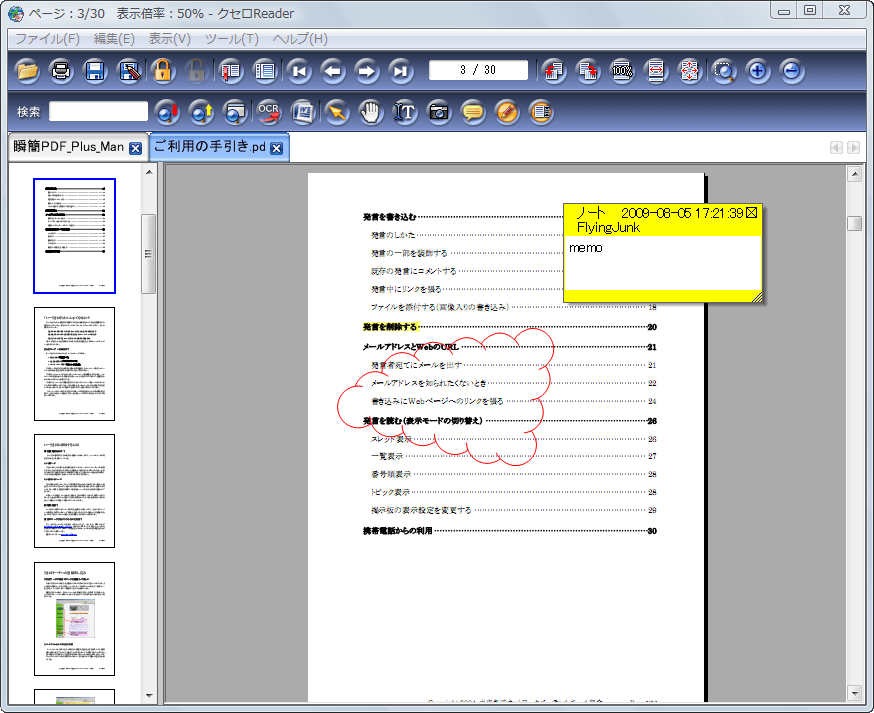This screenshot has width=874, height=713.
Task: Select the ご利用の手引き.pd tab
Action: click(210, 147)
